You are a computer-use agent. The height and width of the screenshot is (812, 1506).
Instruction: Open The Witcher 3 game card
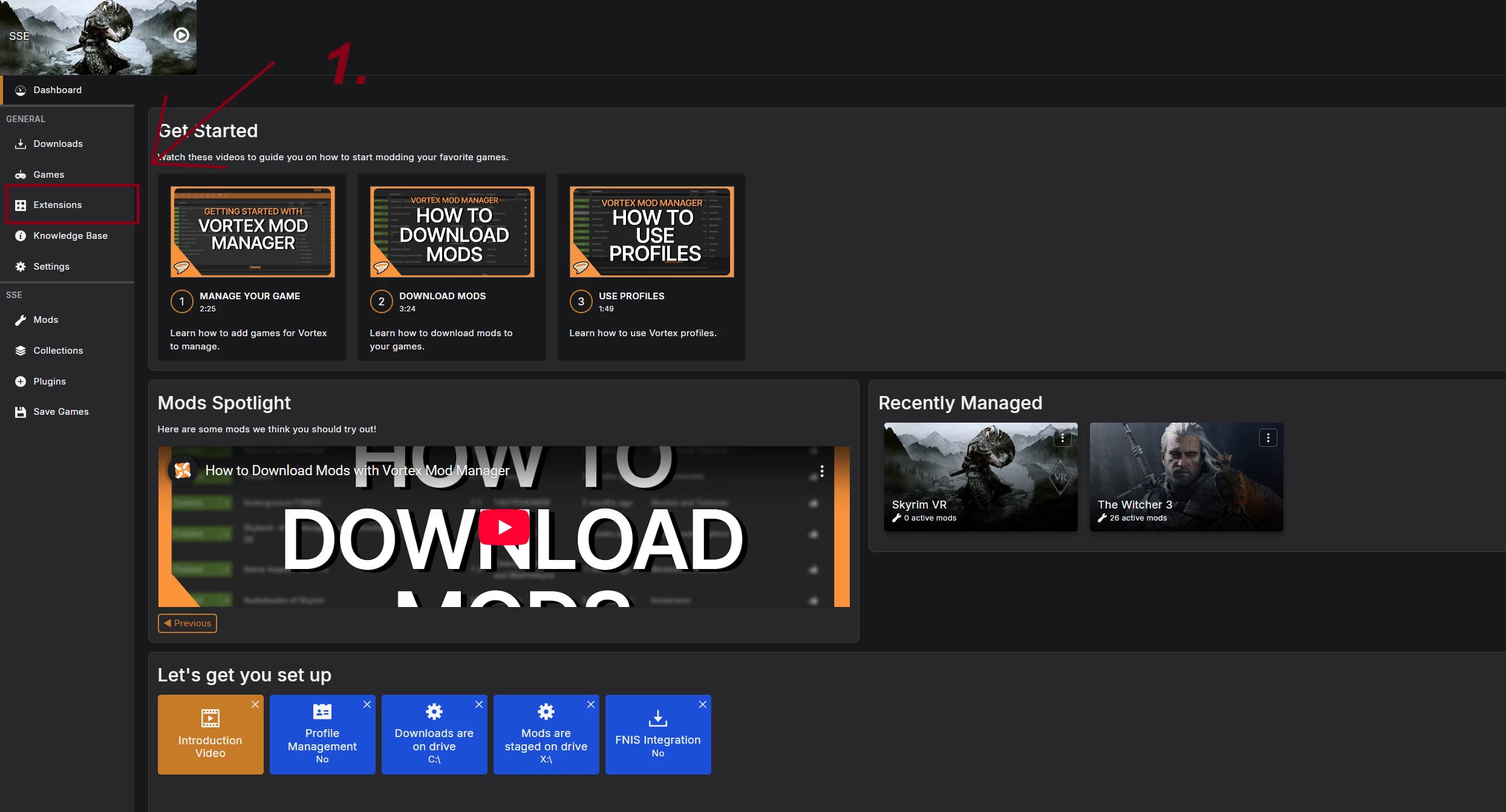click(1186, 477)
